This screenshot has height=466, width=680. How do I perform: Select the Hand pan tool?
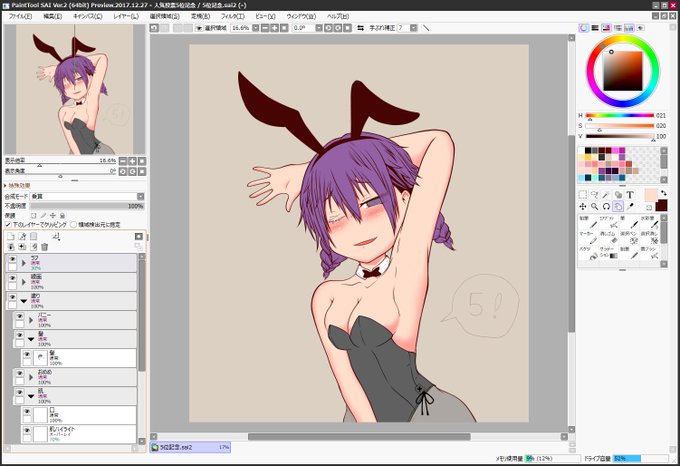(x=618, y=206)
